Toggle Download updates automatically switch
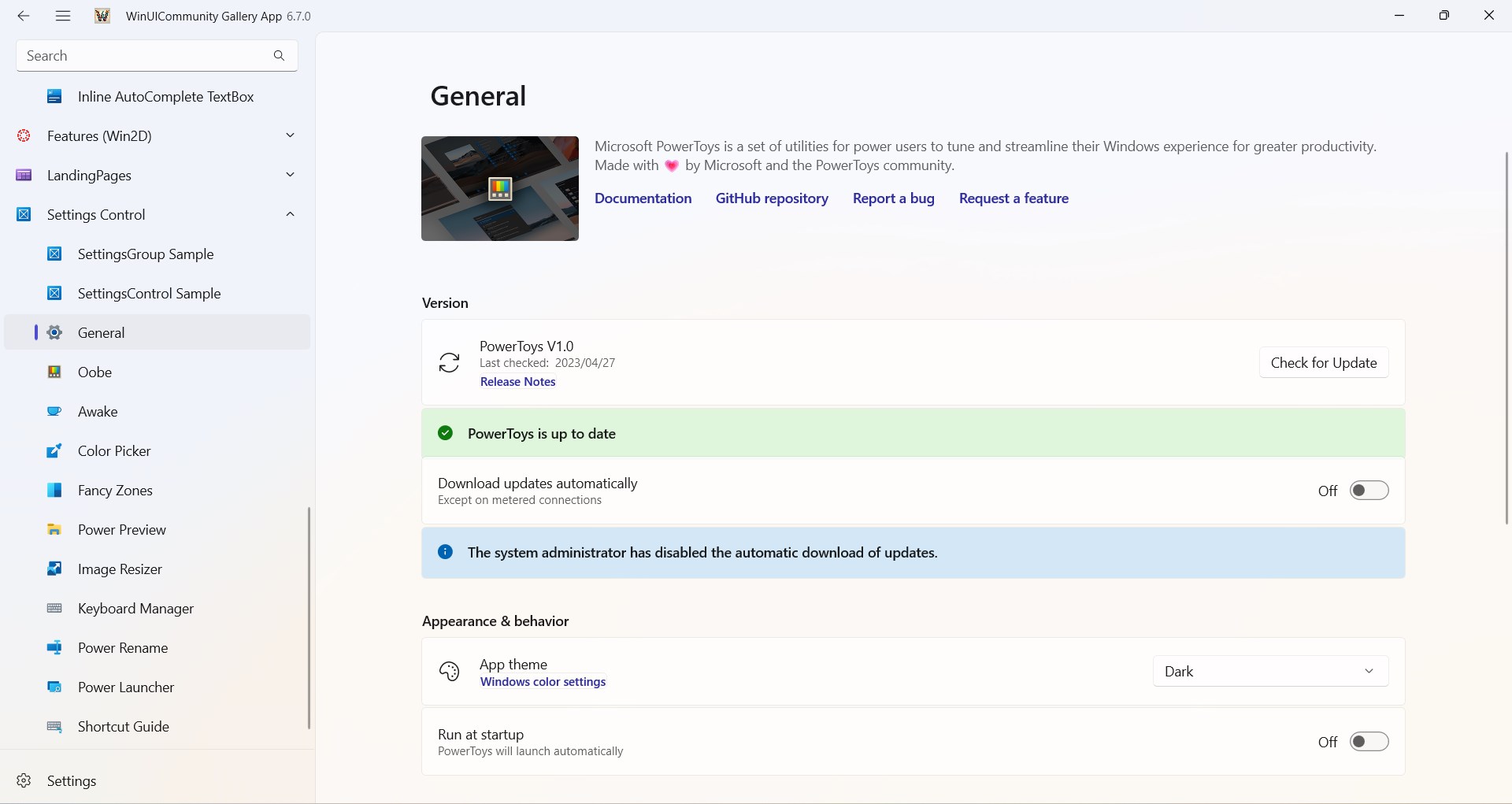 click(x=1369, y=491)
